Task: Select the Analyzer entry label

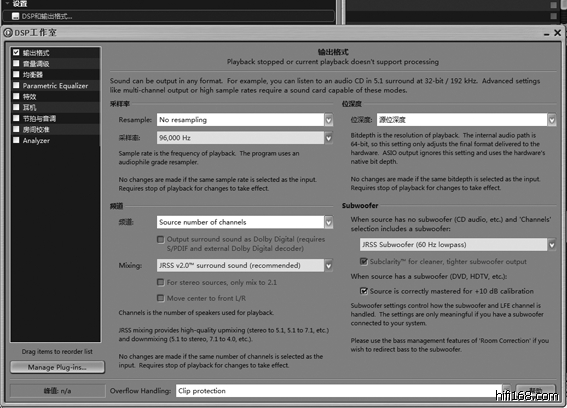Action: 36,141
